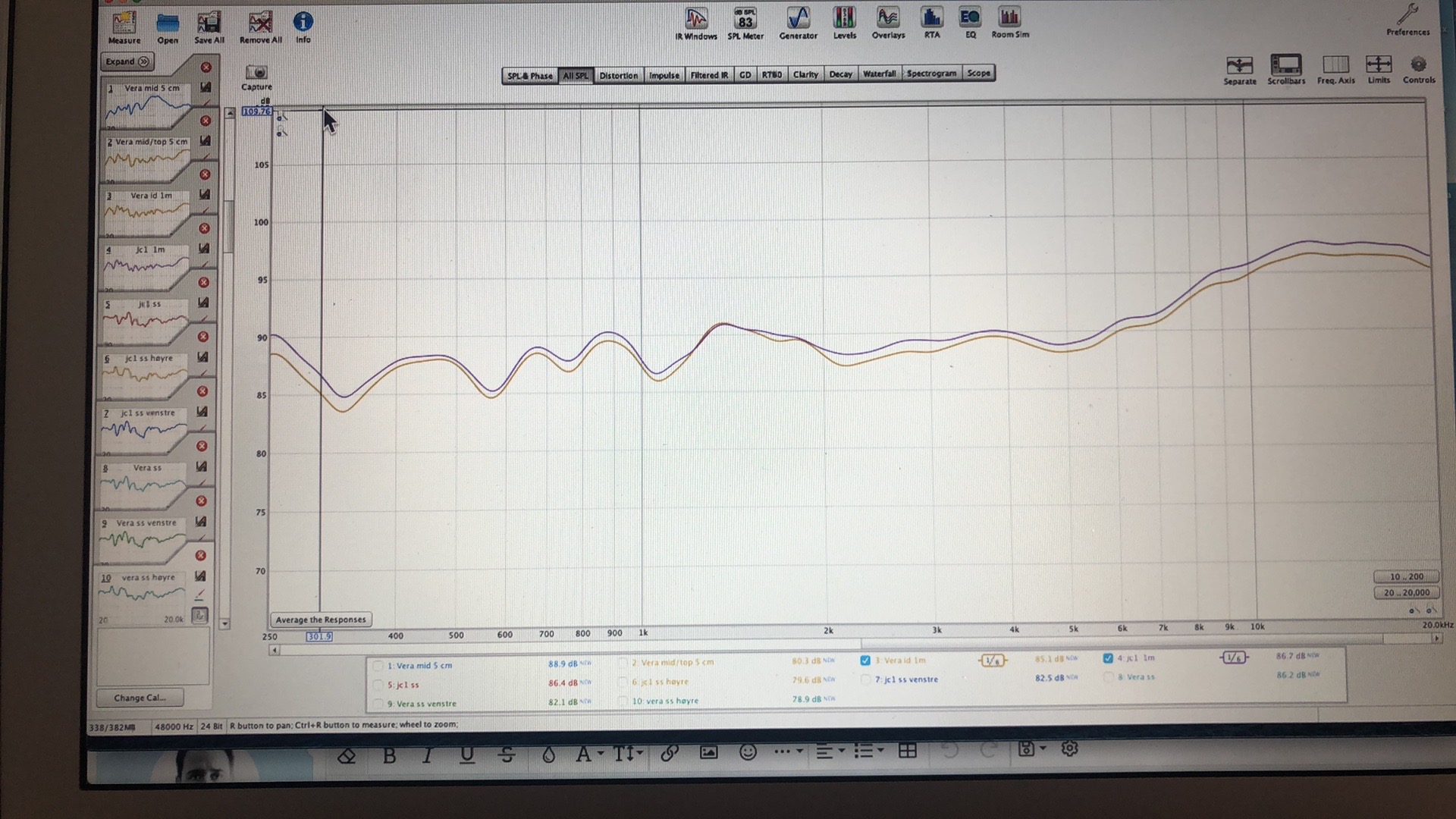Screen dimensions: 1456x819
Task: Switch to RT60 tab
Action: [771, 74]
